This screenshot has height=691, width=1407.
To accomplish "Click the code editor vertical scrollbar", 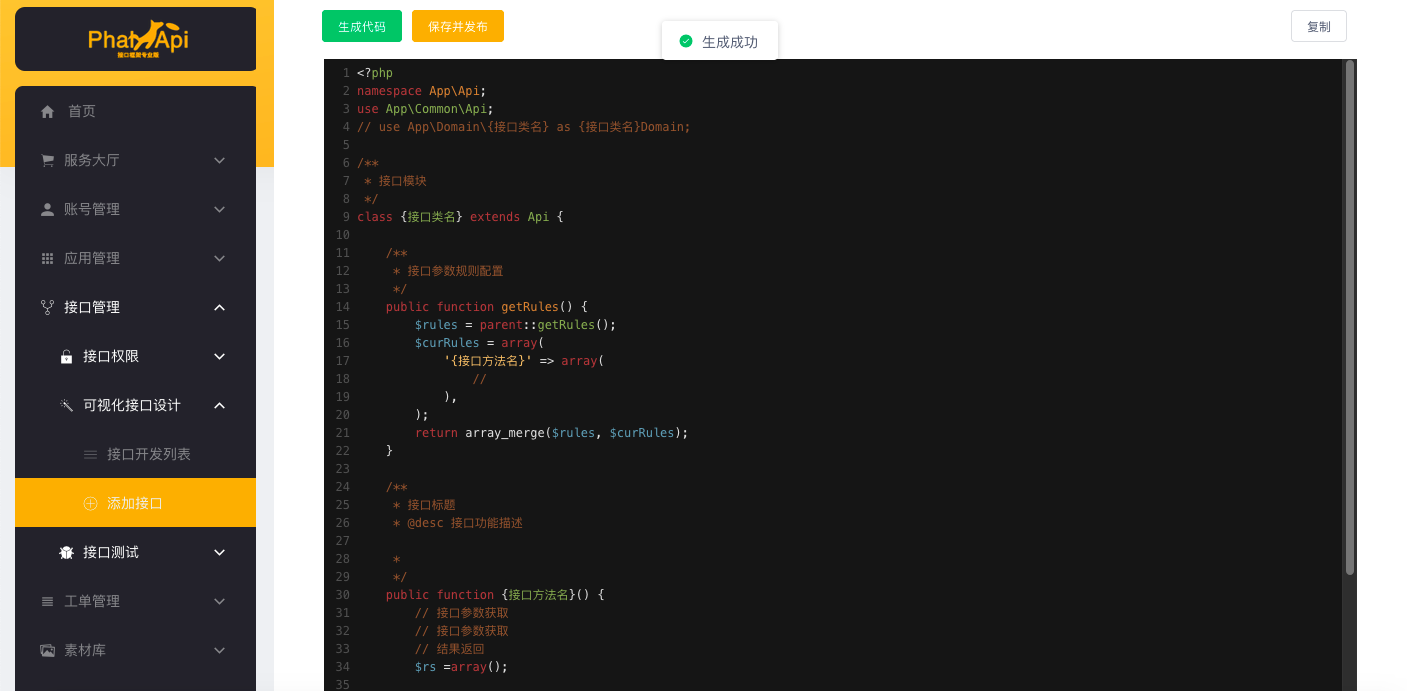I will (1350, 318).
